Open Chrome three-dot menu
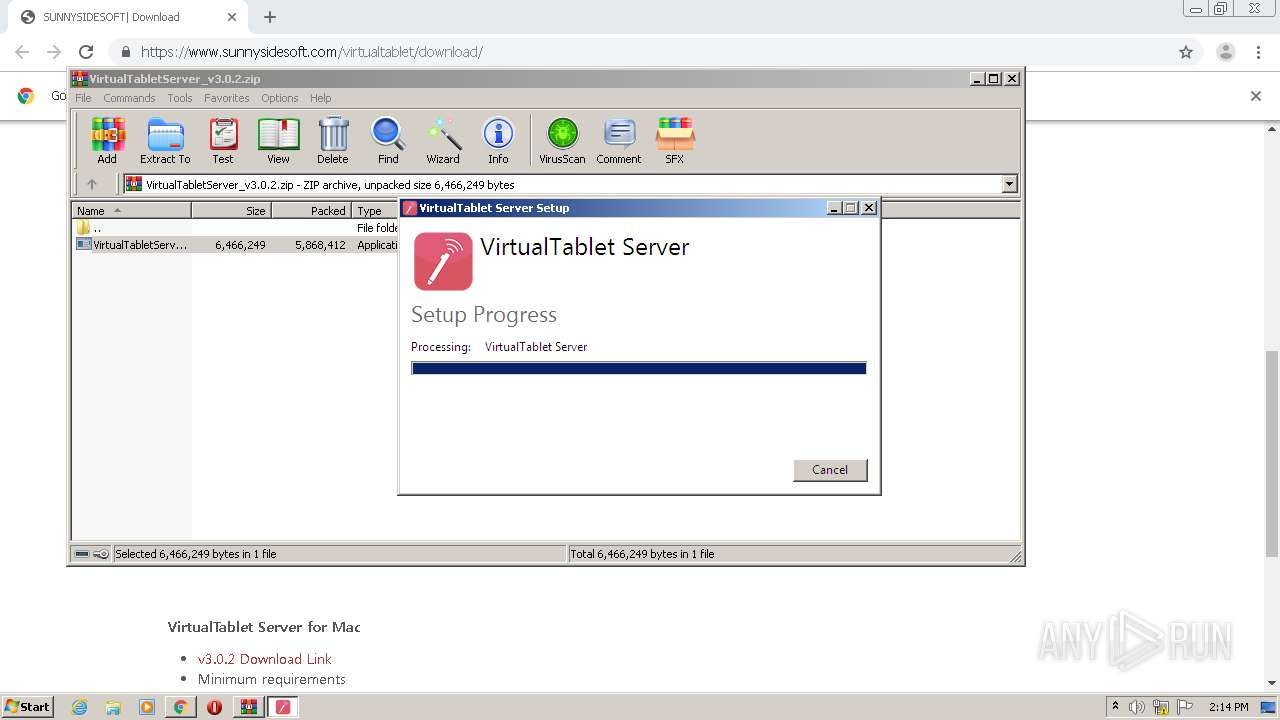This screenshot has height=720, width=1280. coord(1259,52)
